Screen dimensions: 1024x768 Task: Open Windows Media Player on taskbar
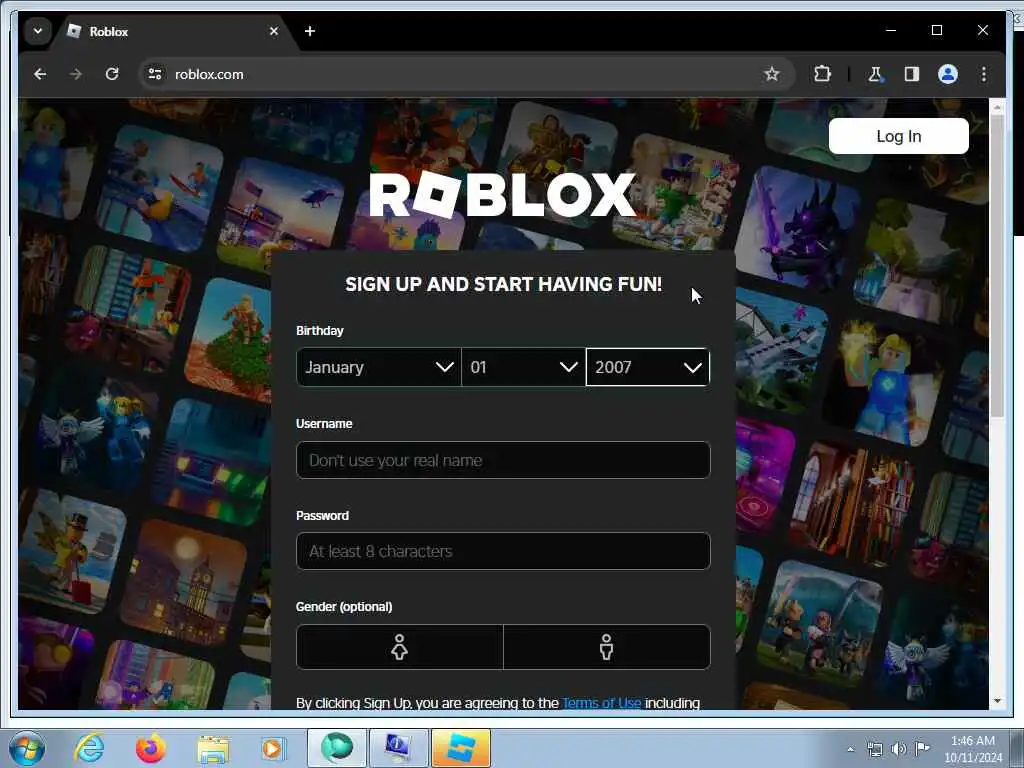273,748
